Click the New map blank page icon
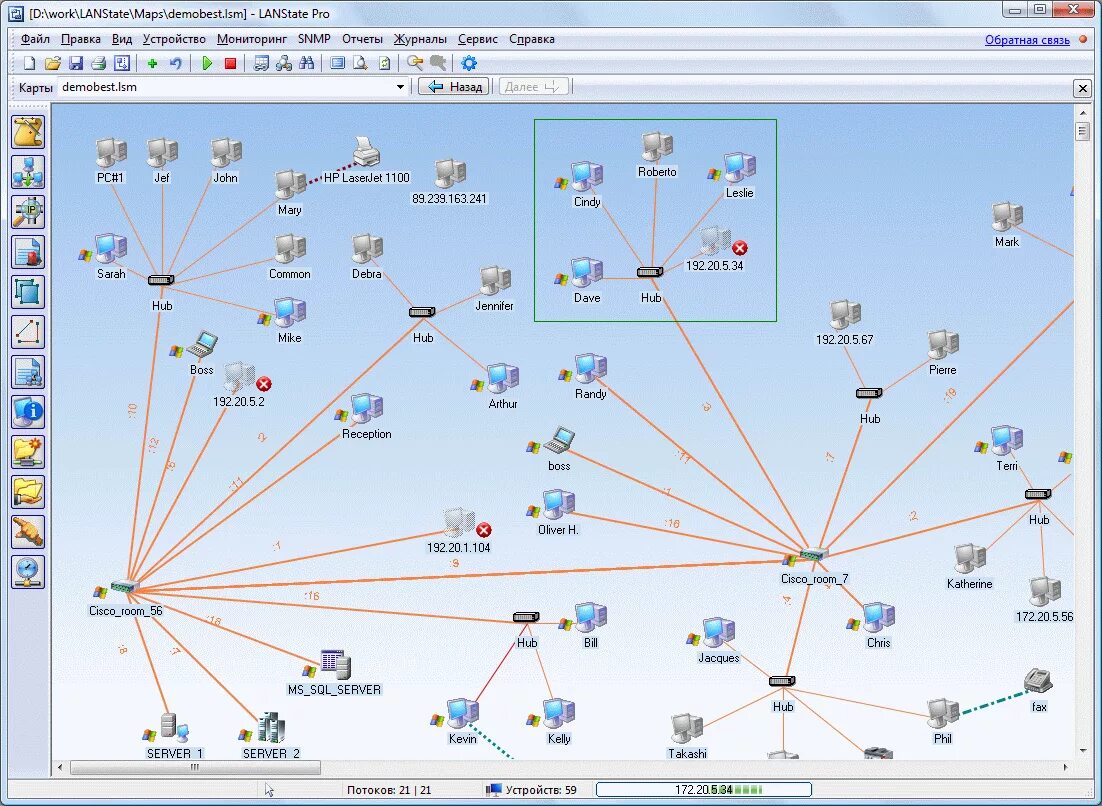Image resolution: width=1102 pixels, height=806 pixels. (x=29, y=63)
